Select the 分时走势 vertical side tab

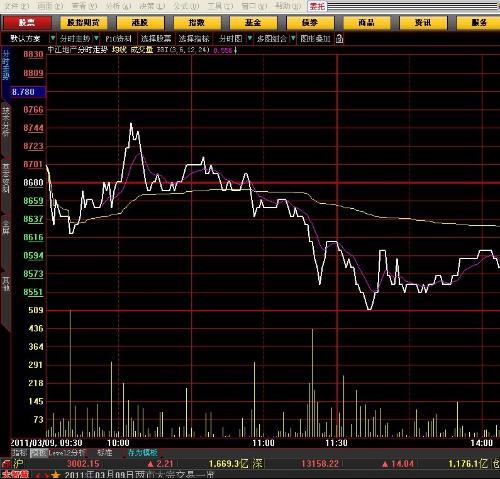pos(6,65)
